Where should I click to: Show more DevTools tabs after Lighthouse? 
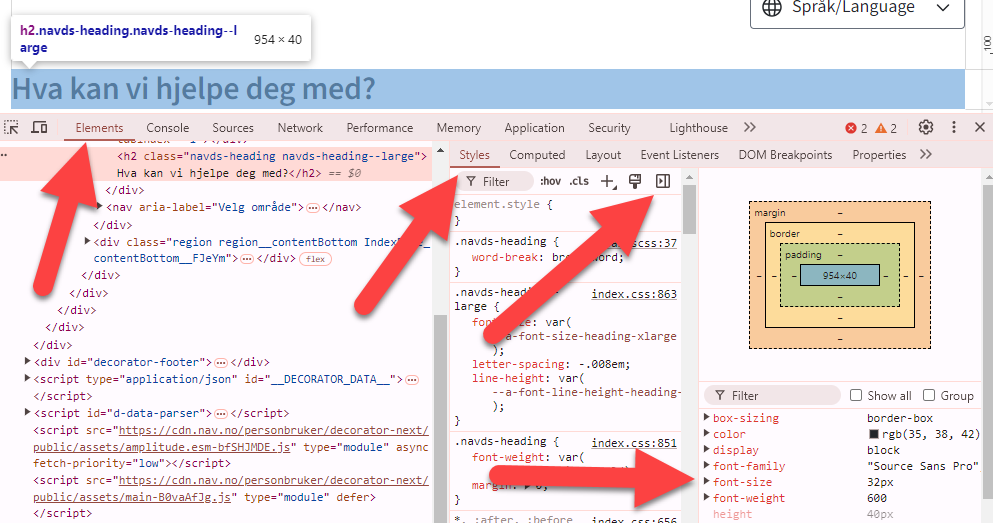[750, 127]
